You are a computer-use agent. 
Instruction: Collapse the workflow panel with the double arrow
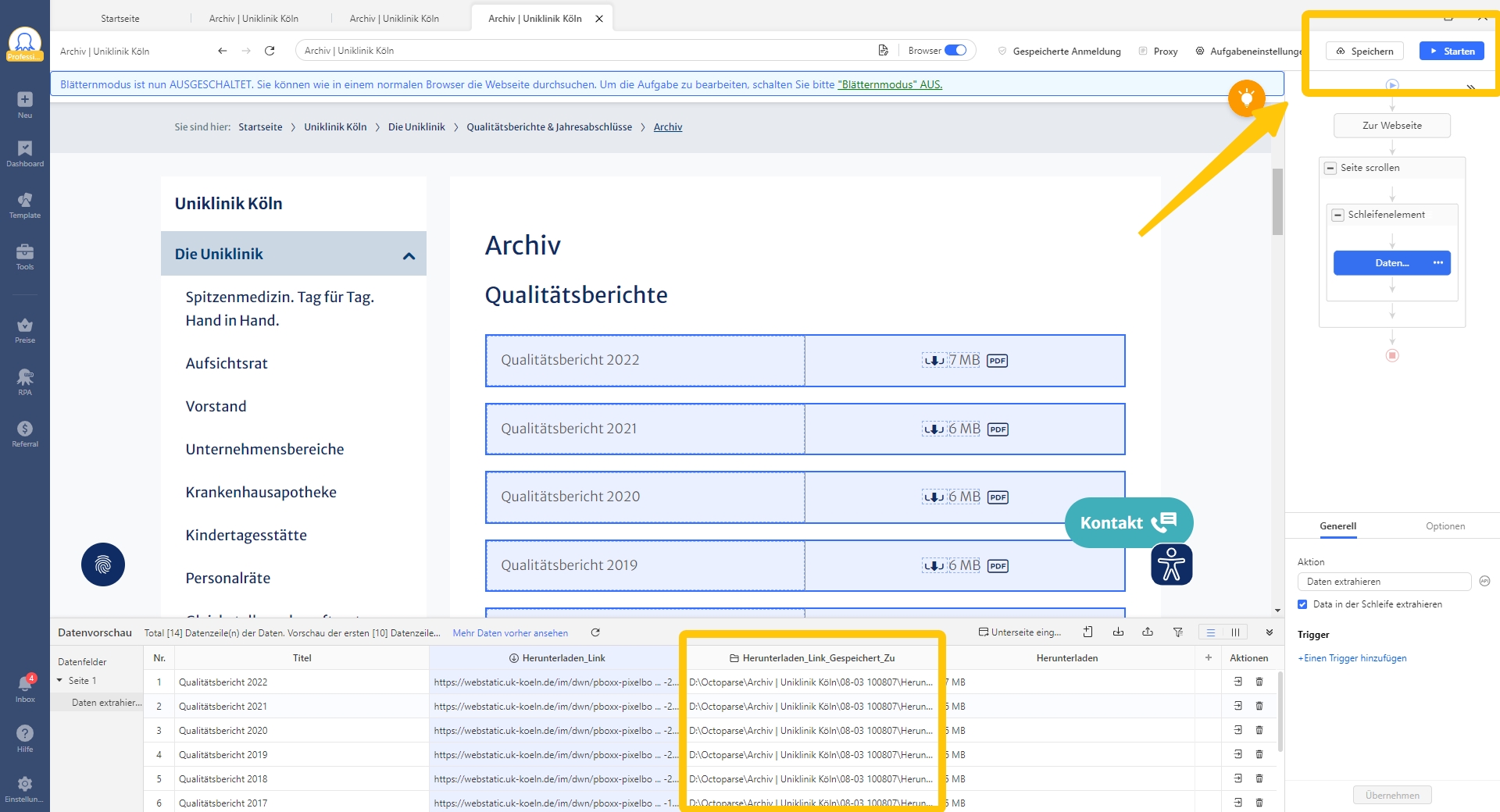tap(1471, 87)
